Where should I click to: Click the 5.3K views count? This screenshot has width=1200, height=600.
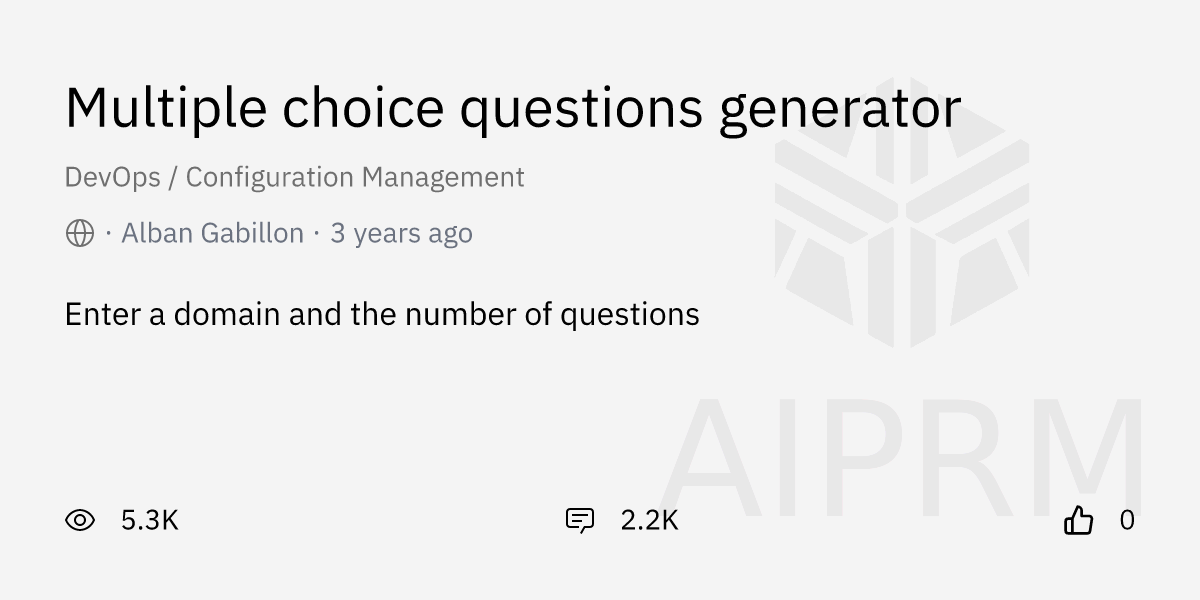tap(149, 520)
